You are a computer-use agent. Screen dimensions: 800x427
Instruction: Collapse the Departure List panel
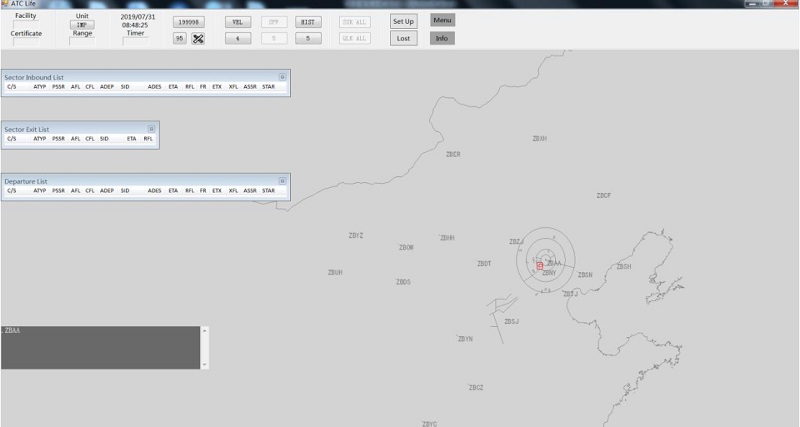(x=282, y=180)
